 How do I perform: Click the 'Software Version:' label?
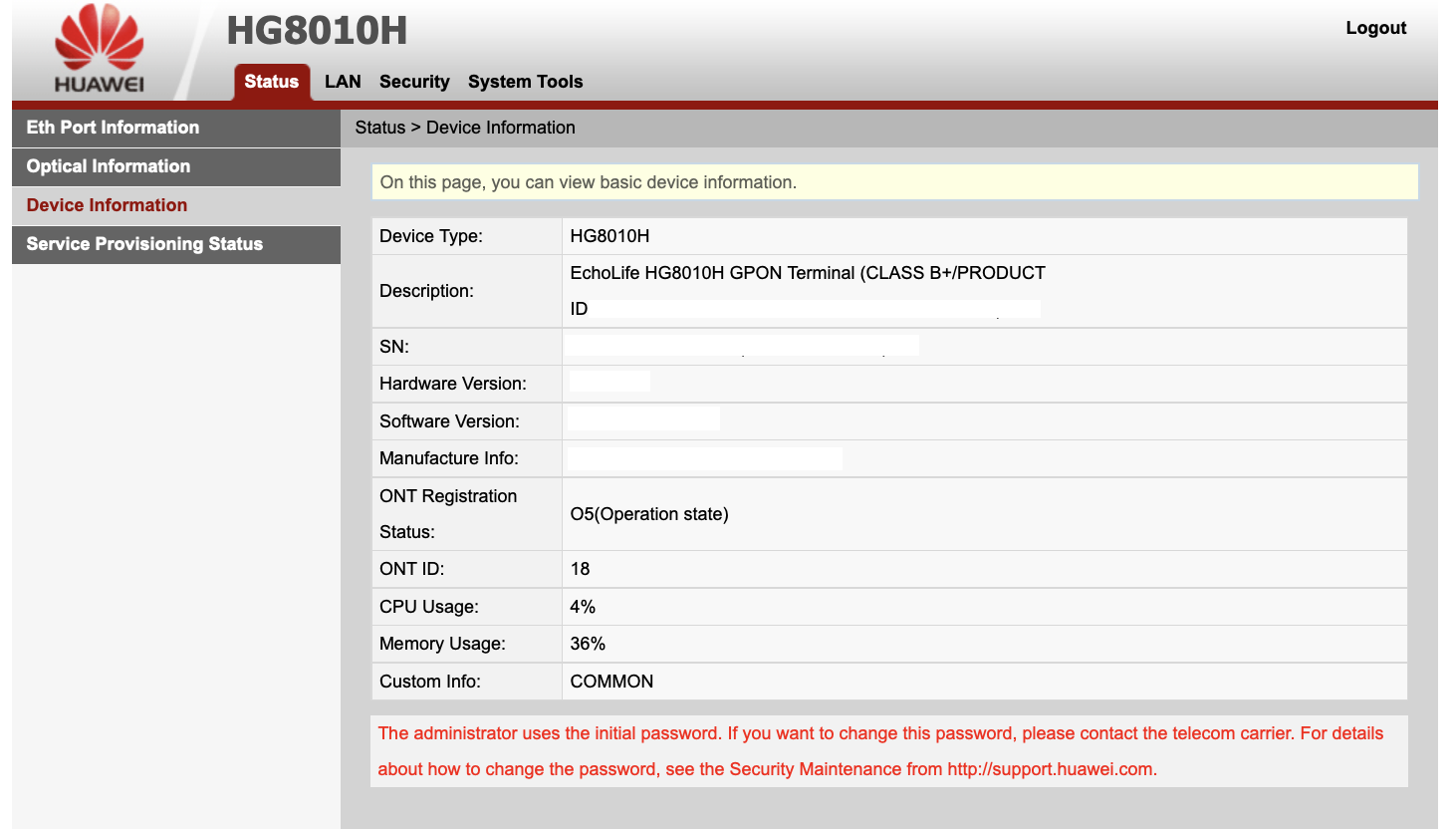point(449,421)
